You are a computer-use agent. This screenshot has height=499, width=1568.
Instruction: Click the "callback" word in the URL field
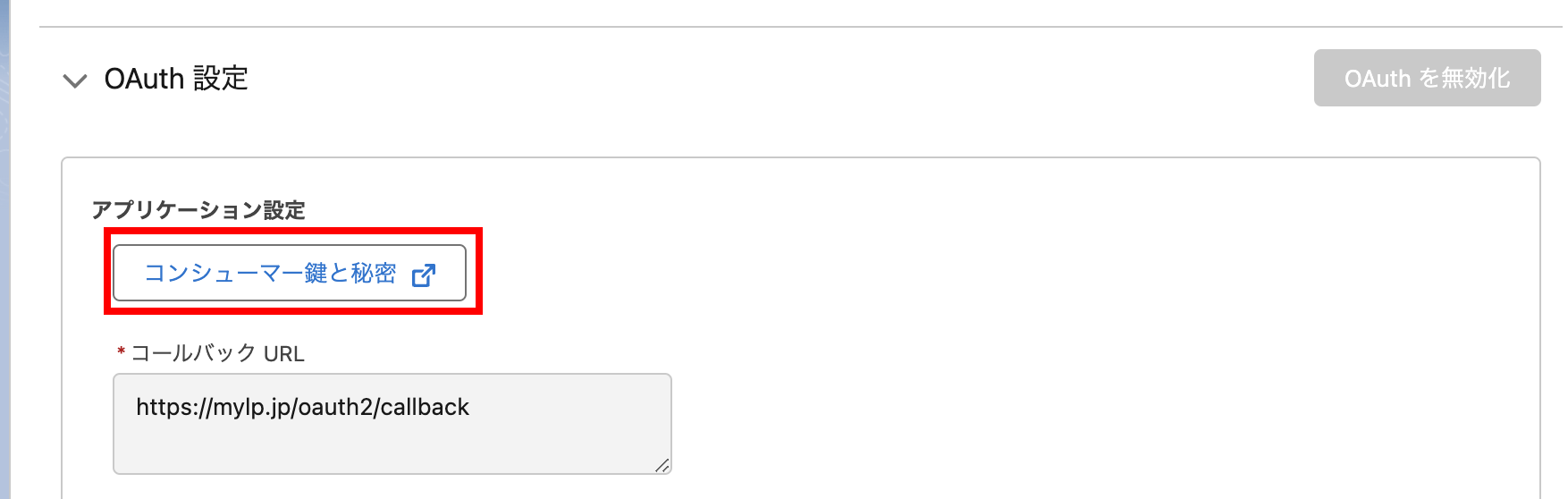(x=425, y=407)
